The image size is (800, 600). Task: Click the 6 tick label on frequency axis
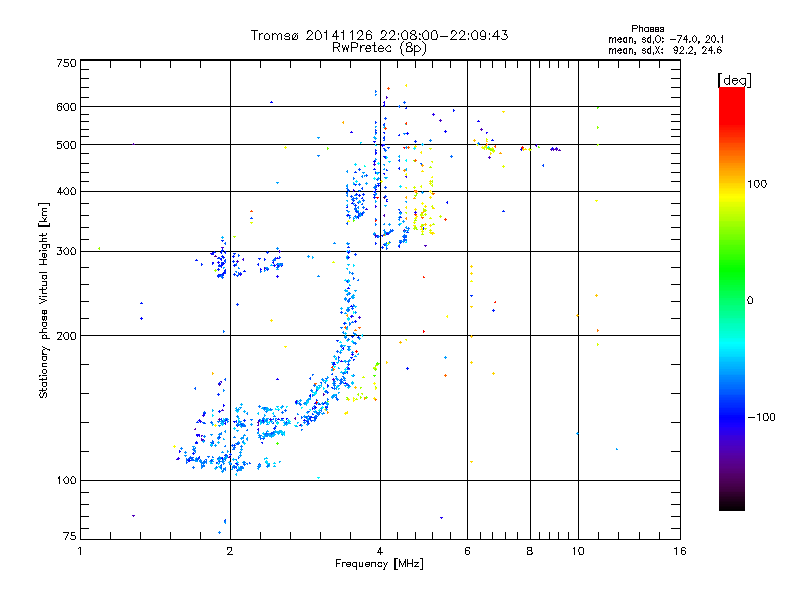(467, 551)
